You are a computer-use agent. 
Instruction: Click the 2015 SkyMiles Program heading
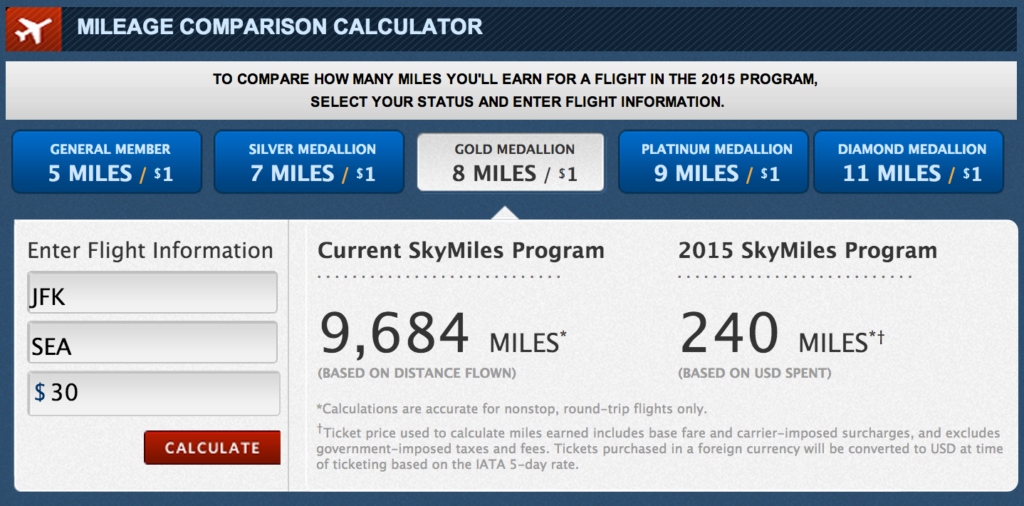[808, 251]
